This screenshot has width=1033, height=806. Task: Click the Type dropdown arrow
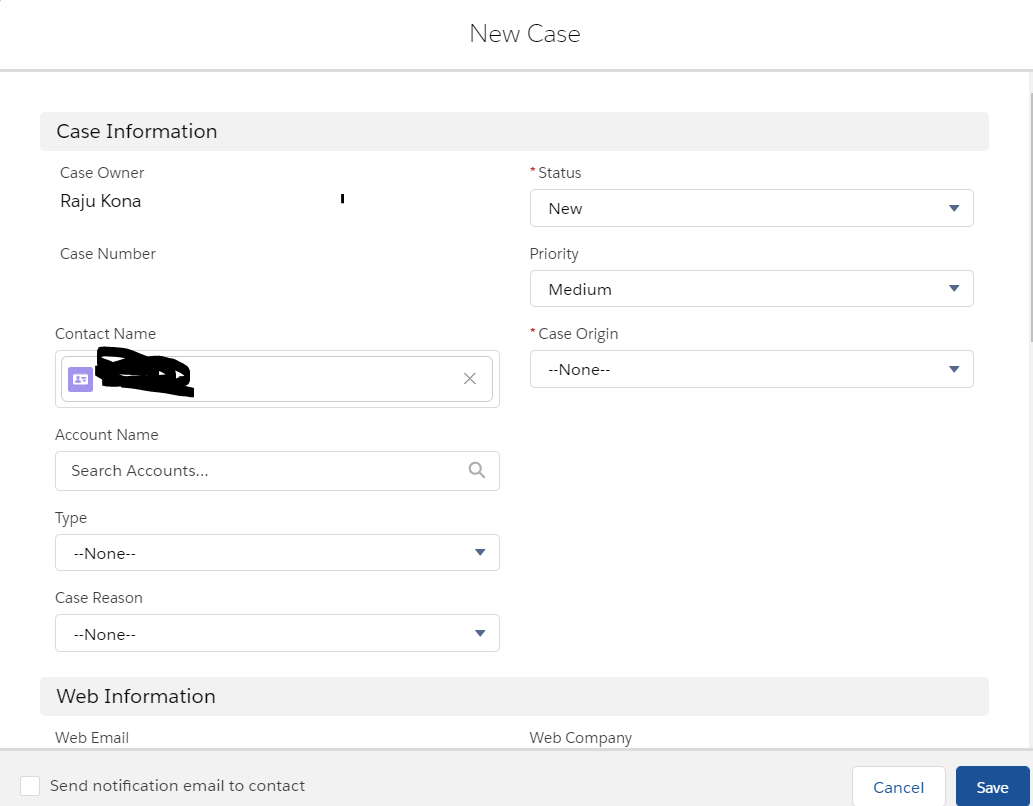[480, 552]
